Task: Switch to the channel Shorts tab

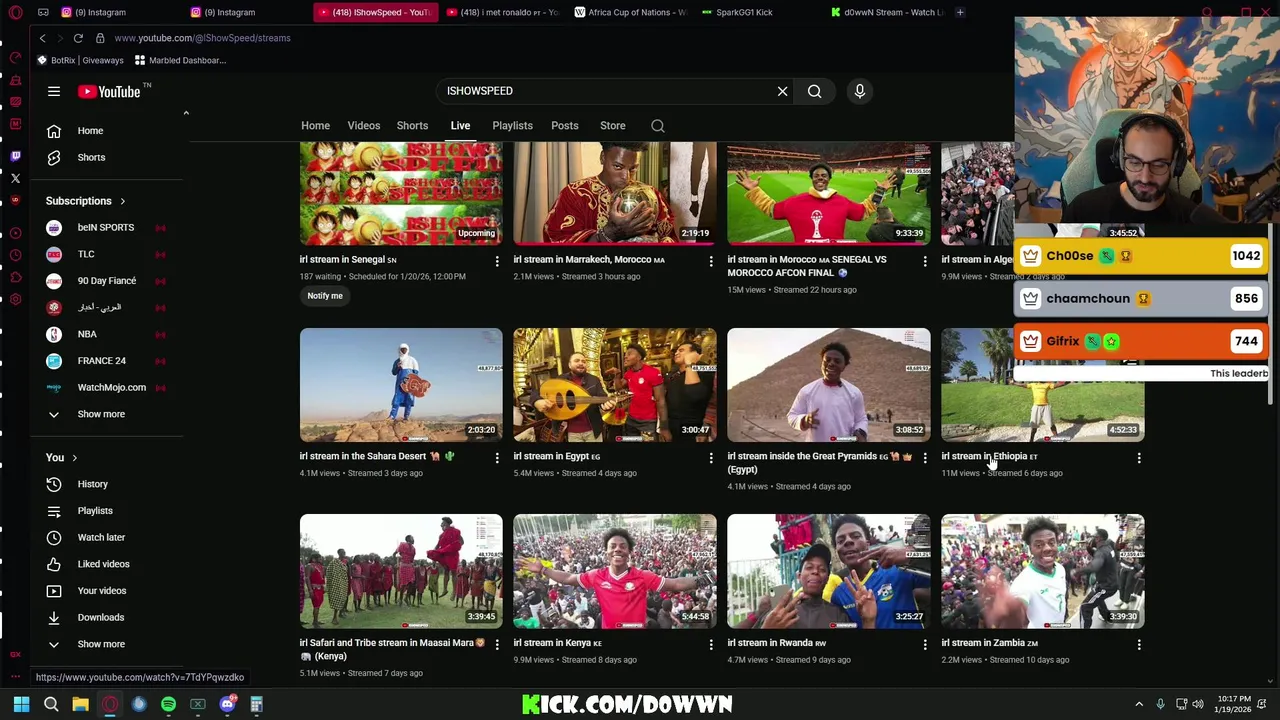Action: pos(412,126)
